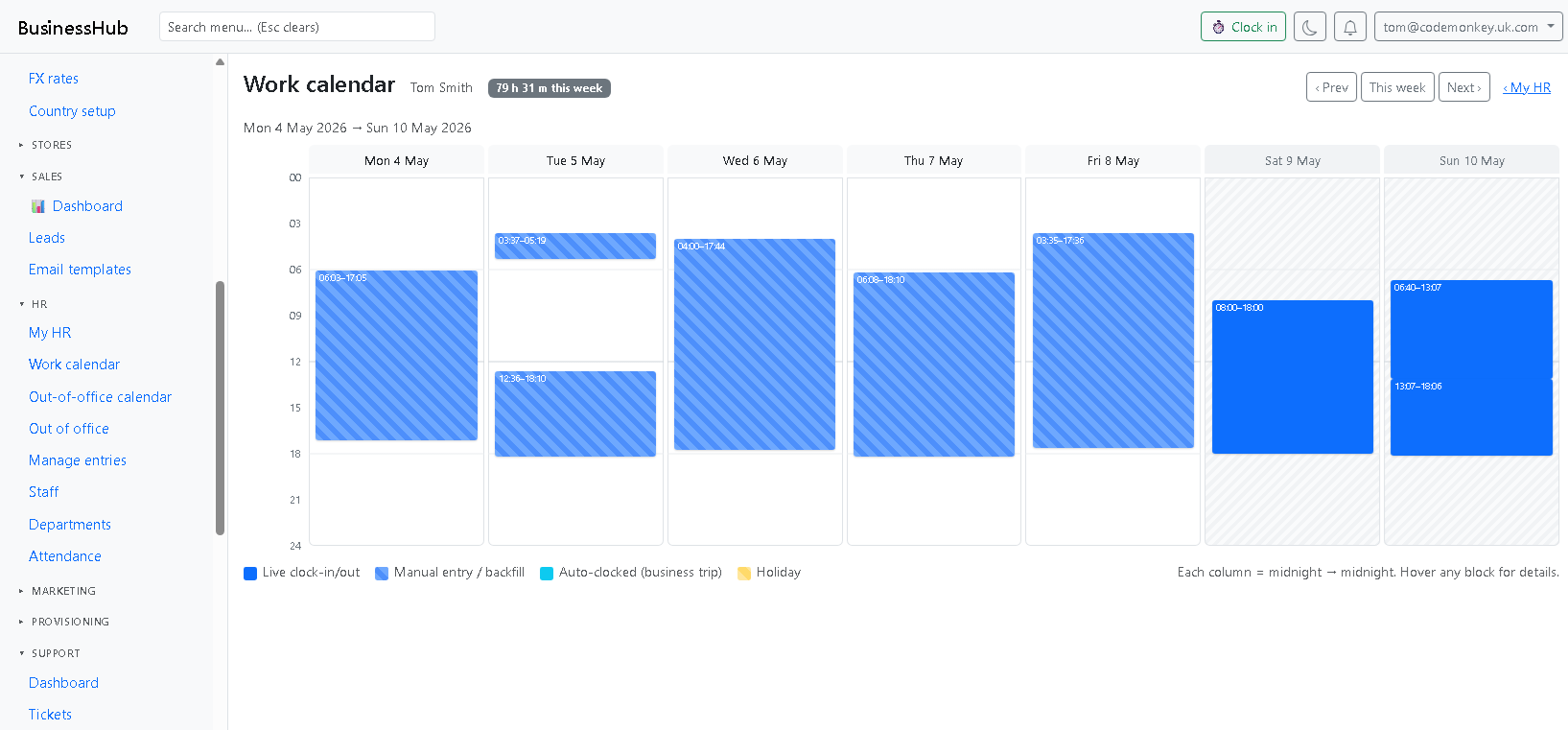Click the 79 h 31 m this week badge

[550, 88]
